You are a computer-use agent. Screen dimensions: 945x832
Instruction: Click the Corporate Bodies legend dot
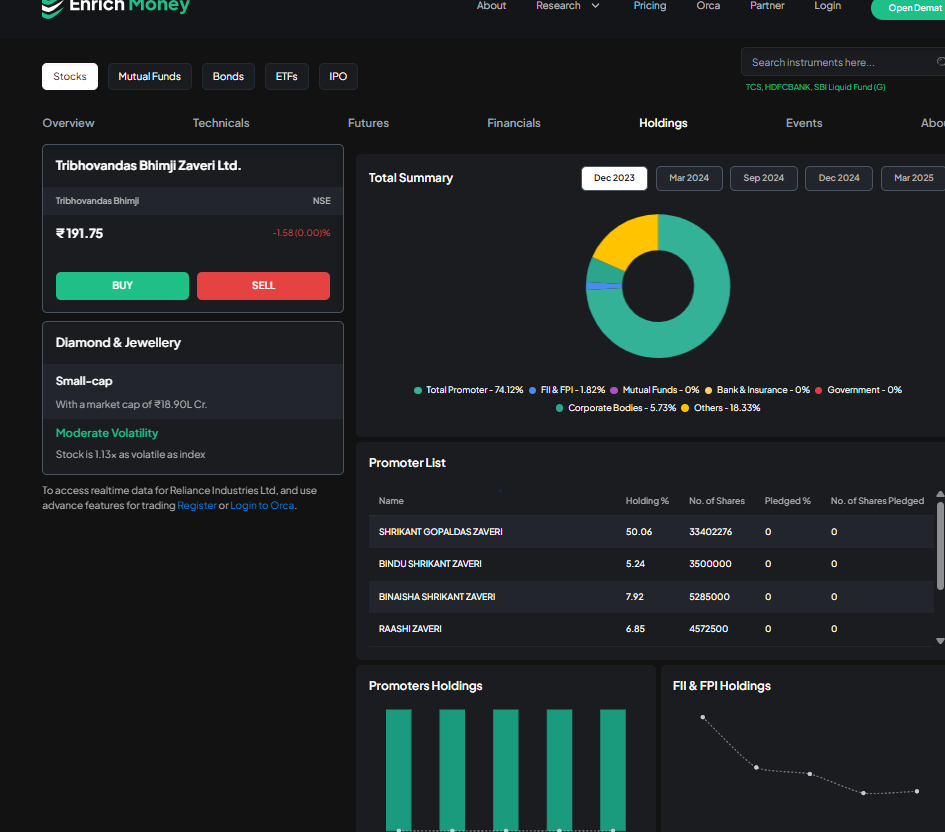pos(559,408)
